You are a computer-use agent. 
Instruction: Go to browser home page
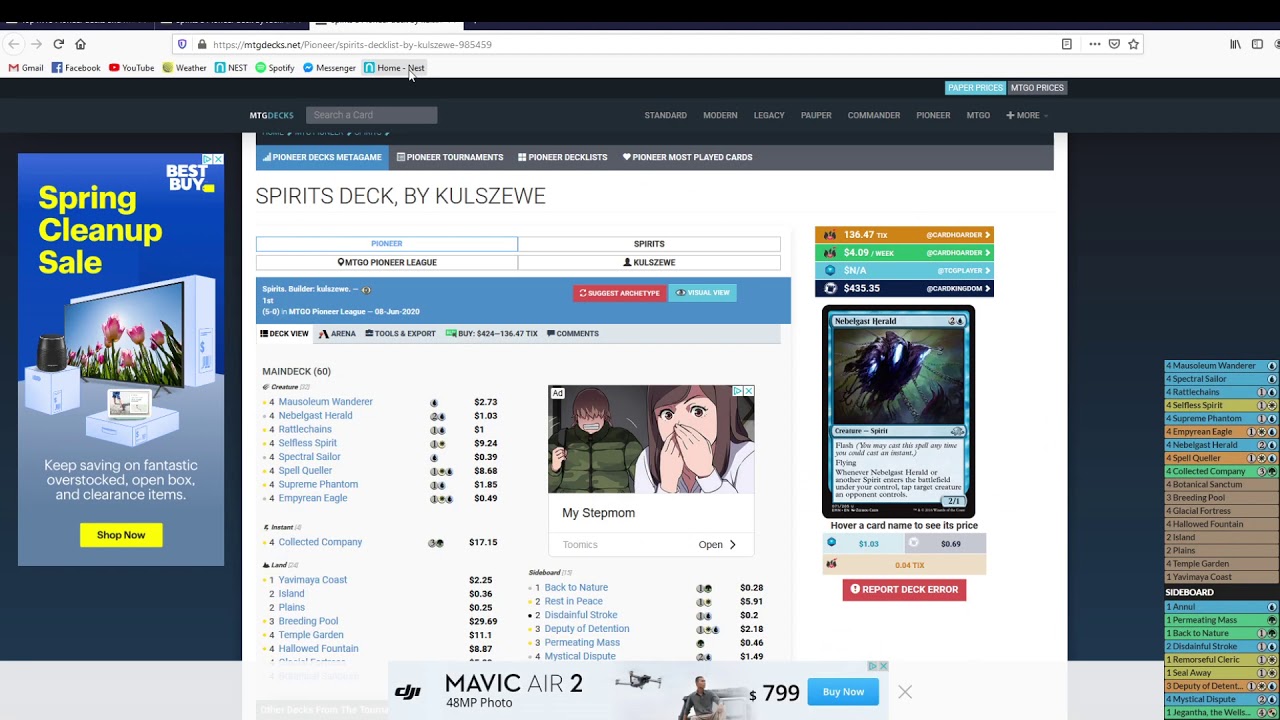pos(81,44)
